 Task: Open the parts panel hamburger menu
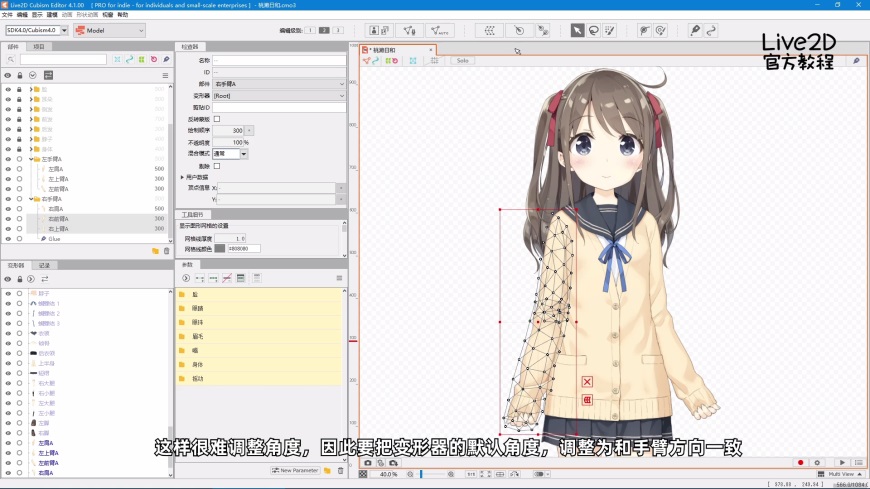point(165,75)
